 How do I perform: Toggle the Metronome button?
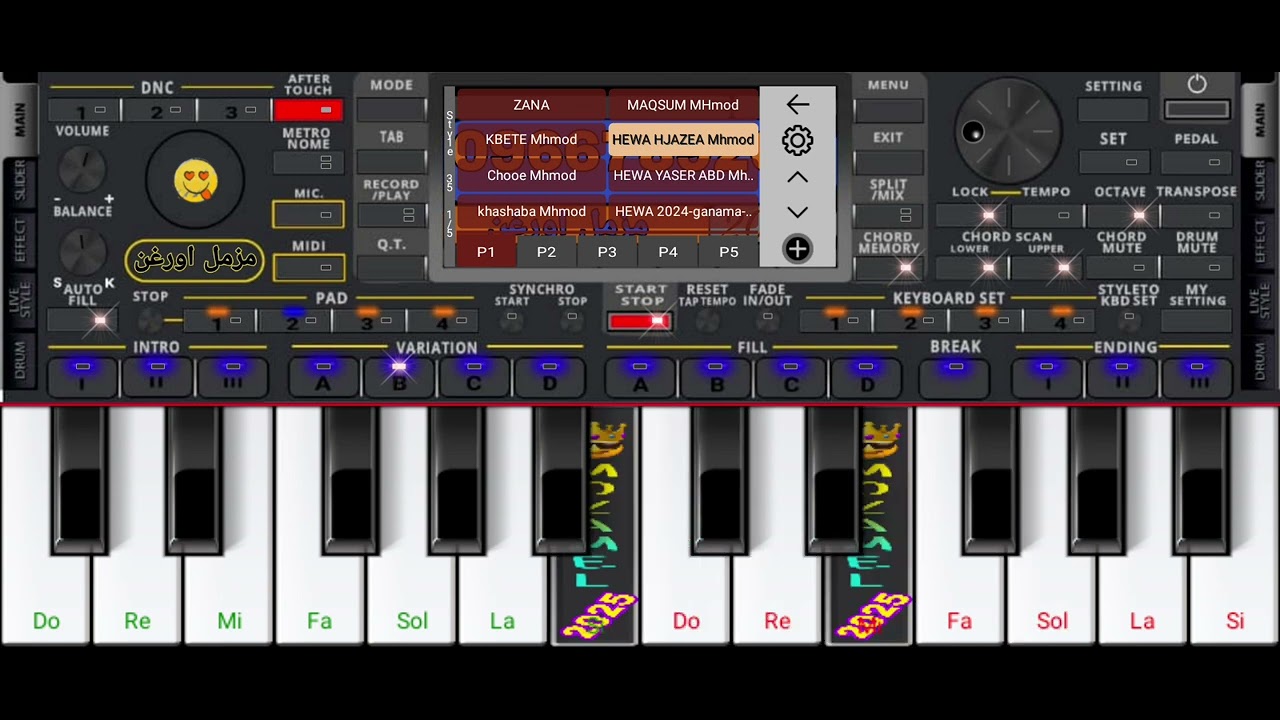tap(308, 162)
